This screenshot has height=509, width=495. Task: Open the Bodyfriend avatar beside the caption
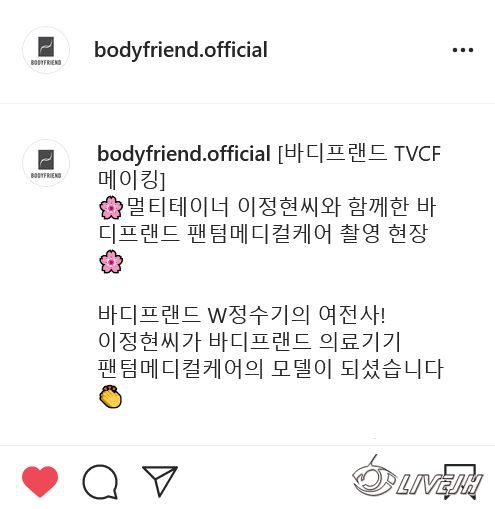coord(46,163)
